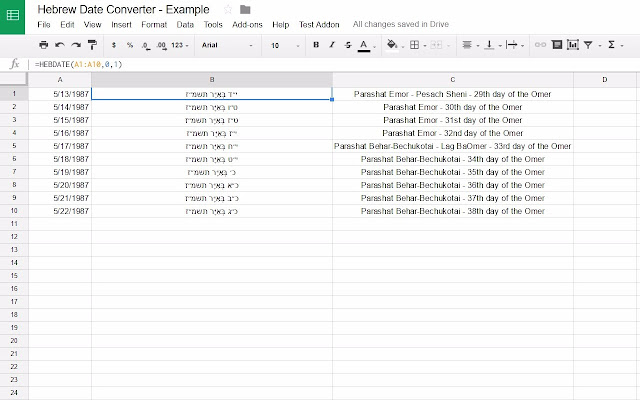
Task: Select the Pesach Sheni 29th day cell
Action: pos(453,94)
